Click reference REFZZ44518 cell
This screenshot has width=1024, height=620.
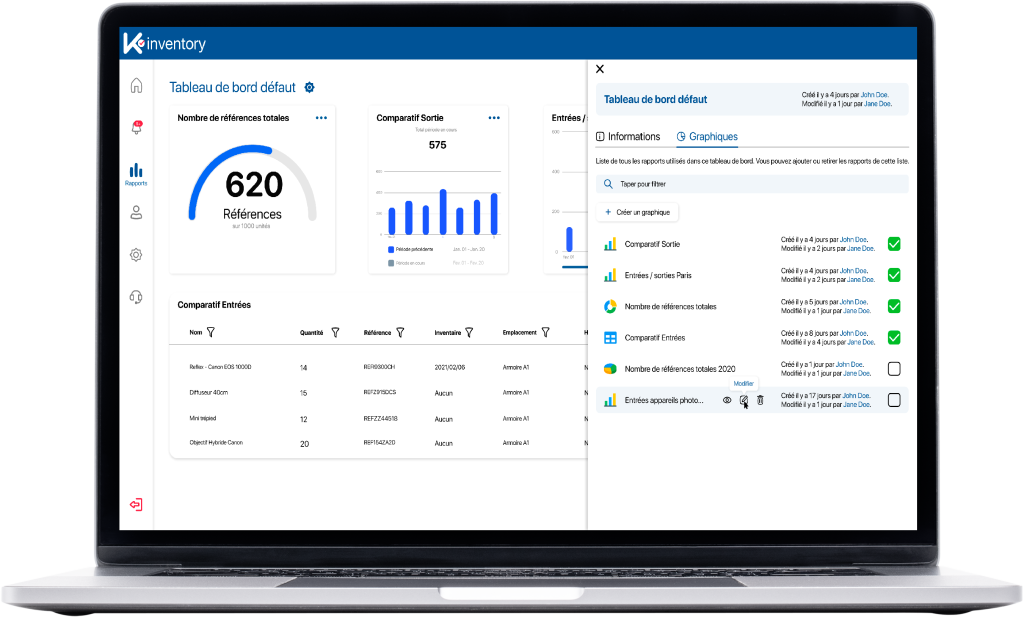(x=381, y=419)
